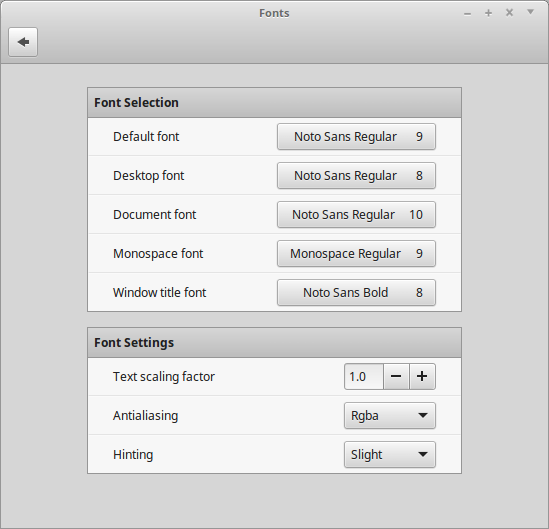Image resolution: width=549 pixels, height=529 pixels.
Task: Click the Font Settings header
Action: point(274,343)
